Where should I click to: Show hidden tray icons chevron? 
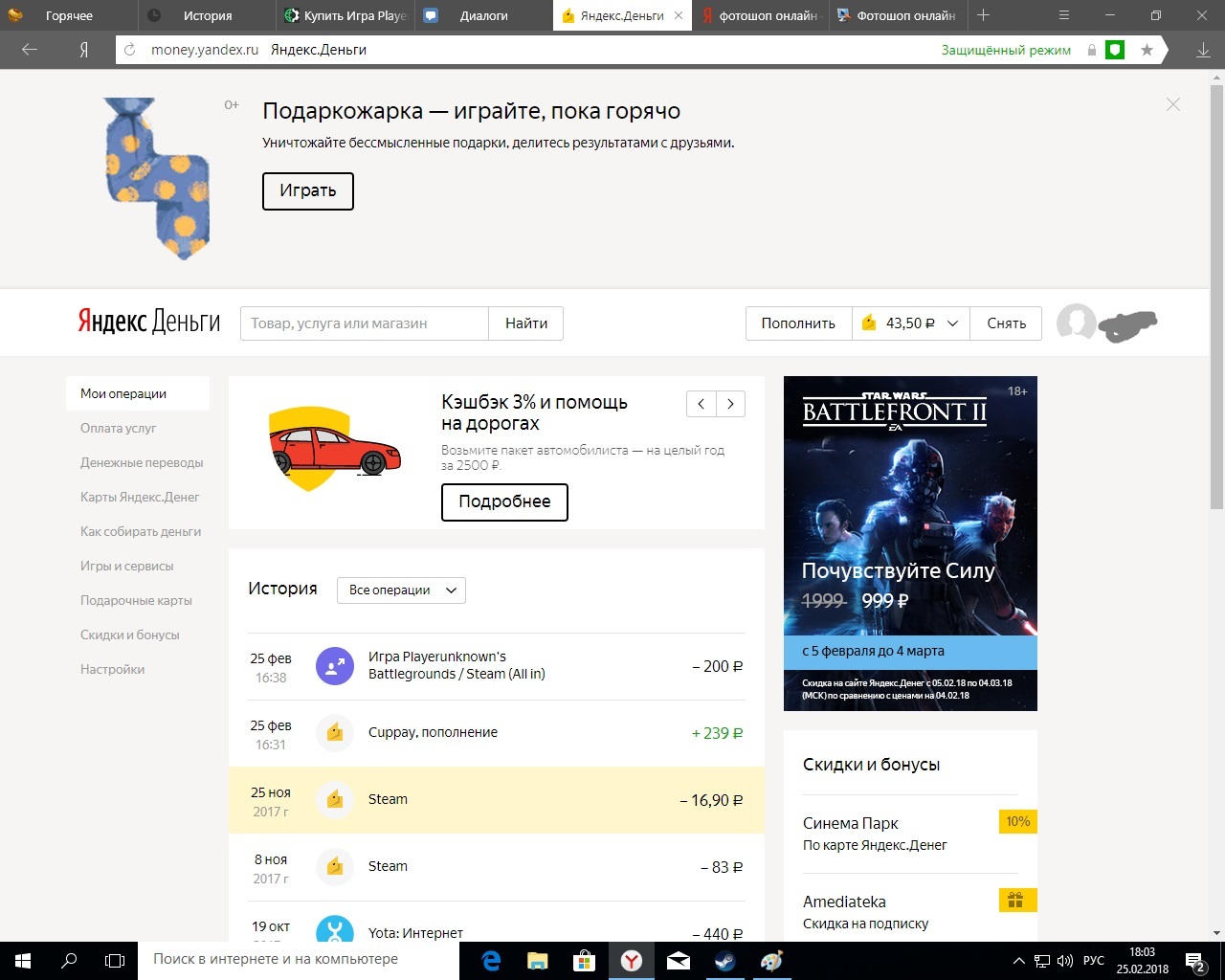click(x=1020, y=961)
